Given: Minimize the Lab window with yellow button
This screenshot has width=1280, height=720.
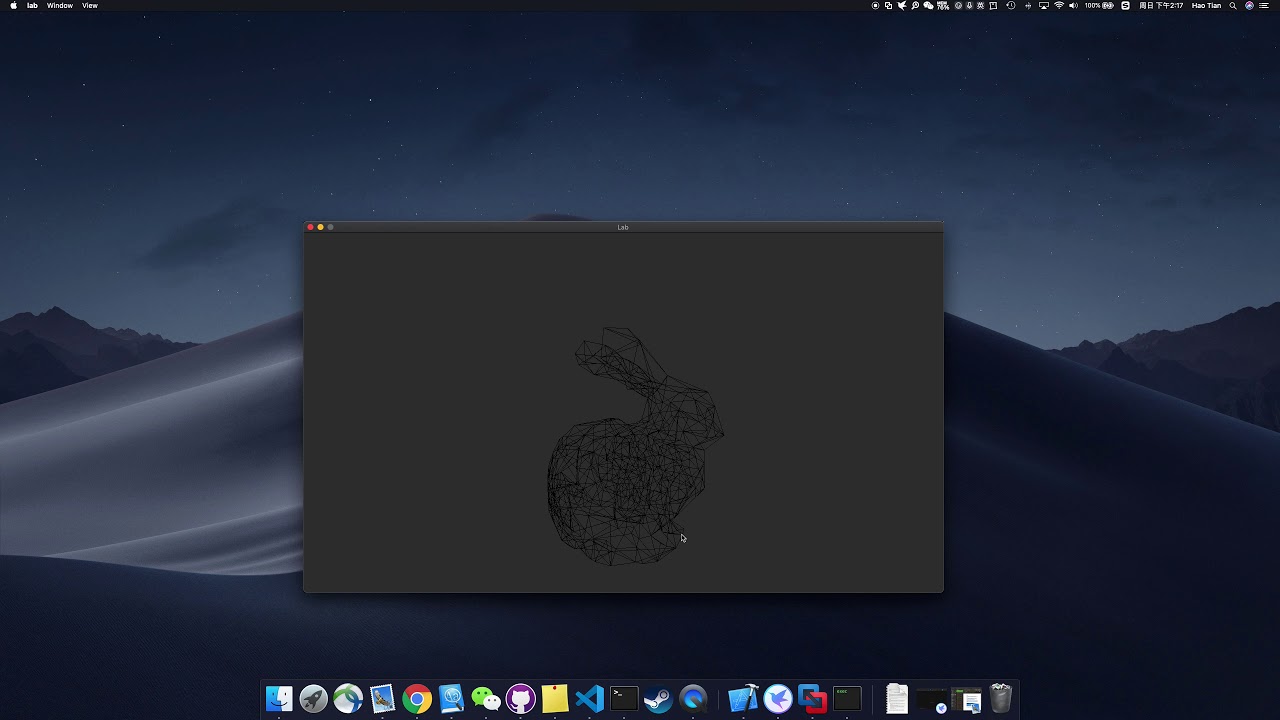Looking at the screenshot, I should click(x=320, y=227).
